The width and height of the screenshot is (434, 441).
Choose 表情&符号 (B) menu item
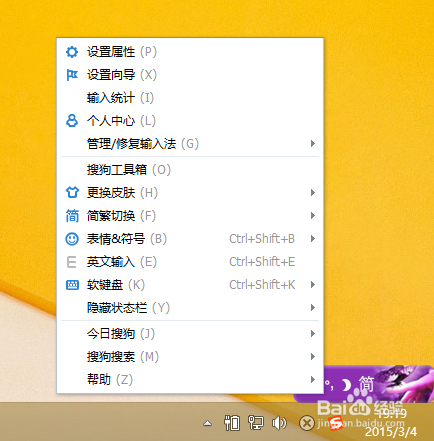tap(190, 239)
